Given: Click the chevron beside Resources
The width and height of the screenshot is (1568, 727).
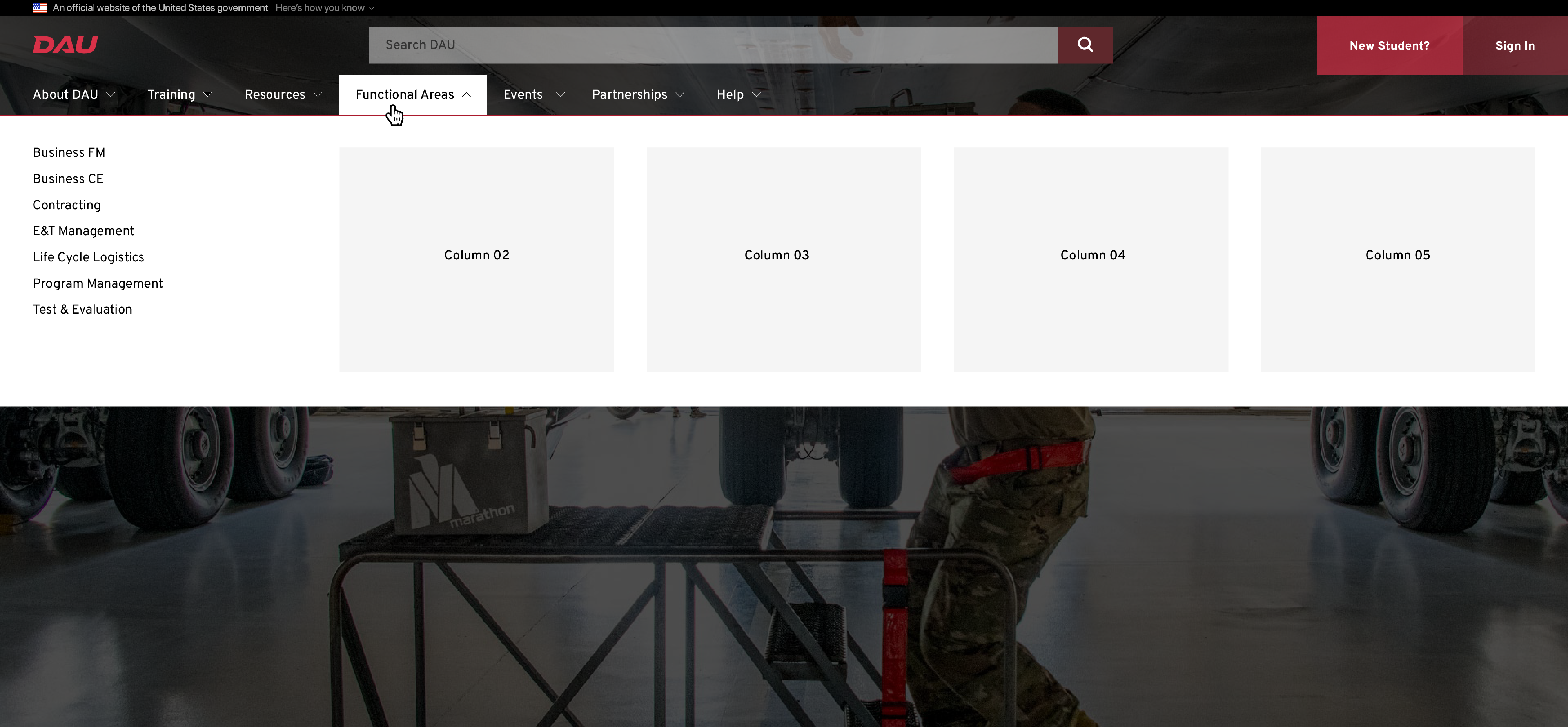Looking at the screenshot, I should coord(318,95).
